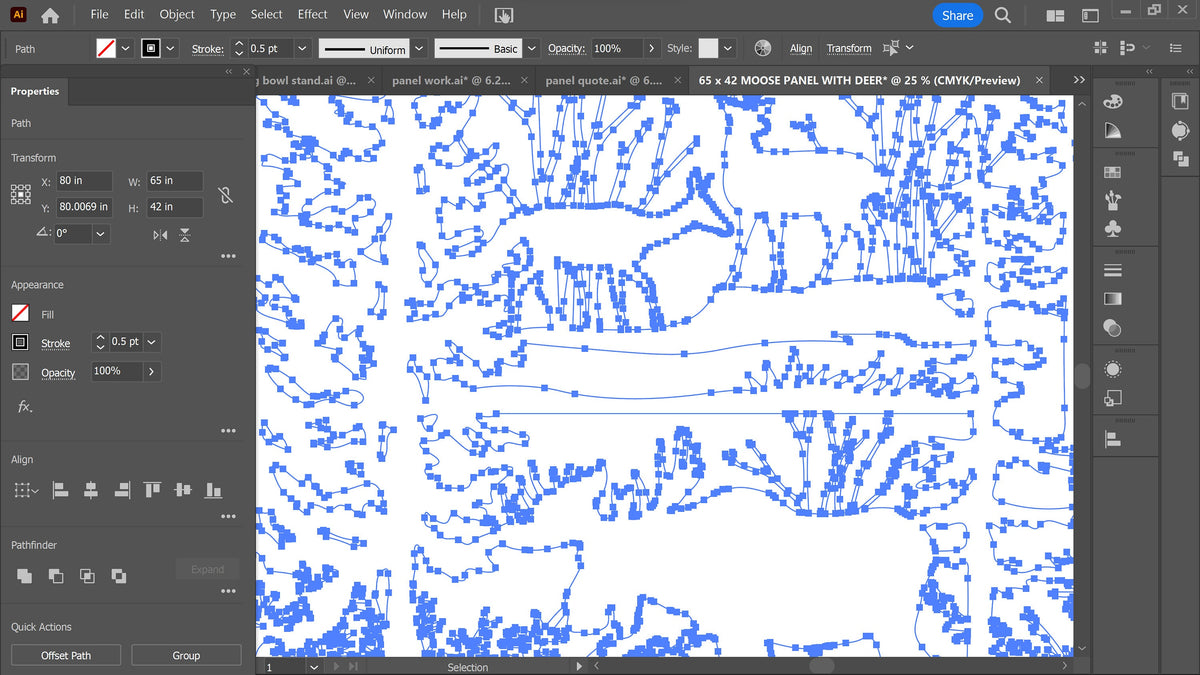Open the Uniform width profile dropdown

tap(419, 48)
